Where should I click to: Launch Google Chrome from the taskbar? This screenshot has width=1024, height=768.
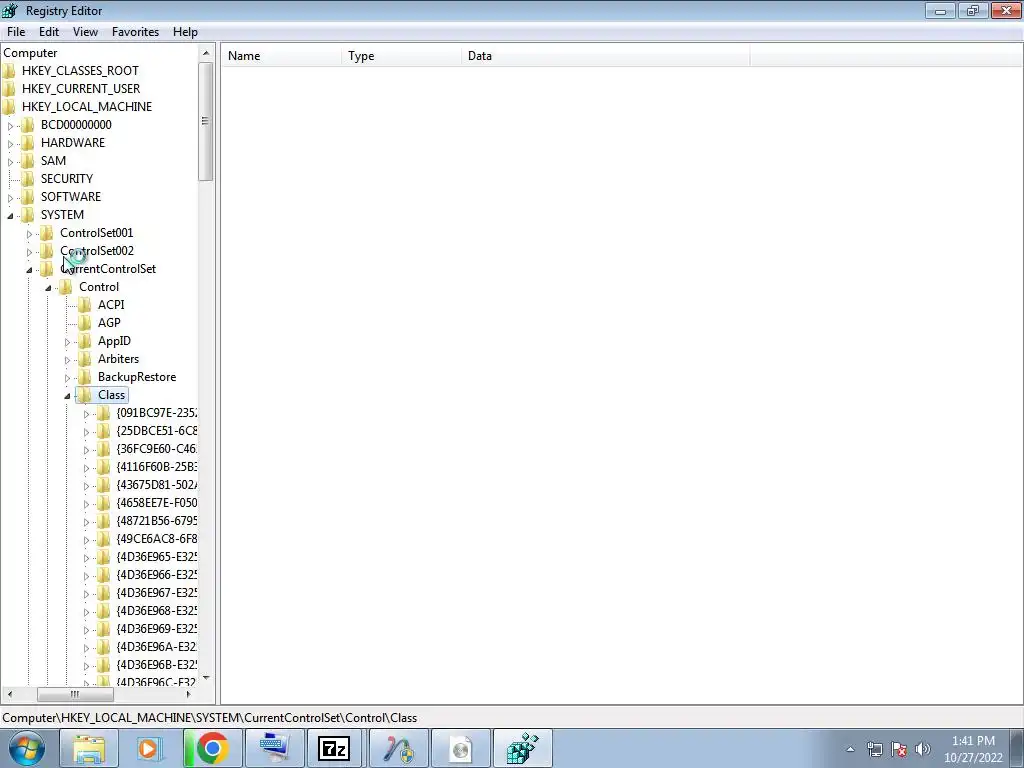[212, 748]
